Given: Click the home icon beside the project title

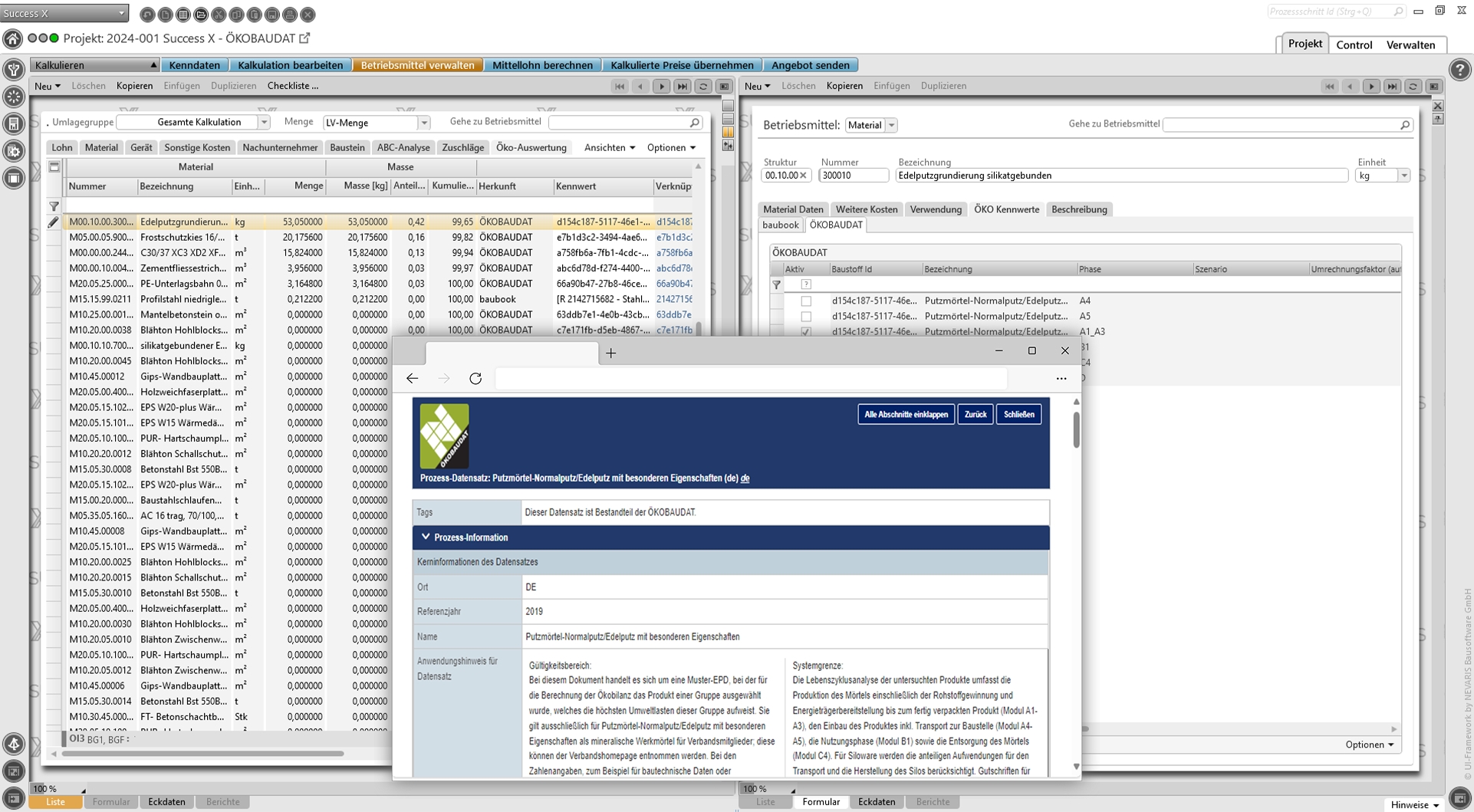Looking at the screenshot, I should coord(12,38).
